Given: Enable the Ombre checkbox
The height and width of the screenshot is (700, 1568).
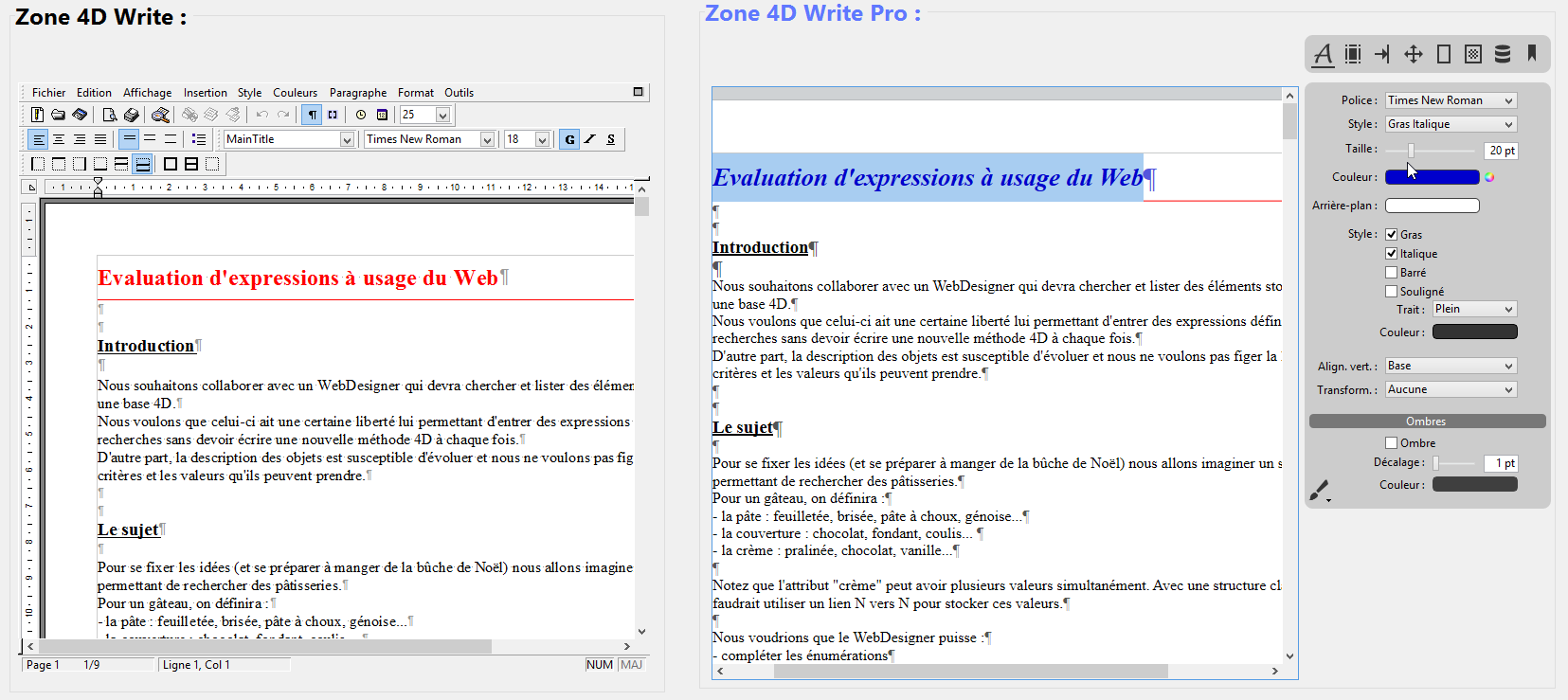Looking at the screenshot, I should point(1391,442).
